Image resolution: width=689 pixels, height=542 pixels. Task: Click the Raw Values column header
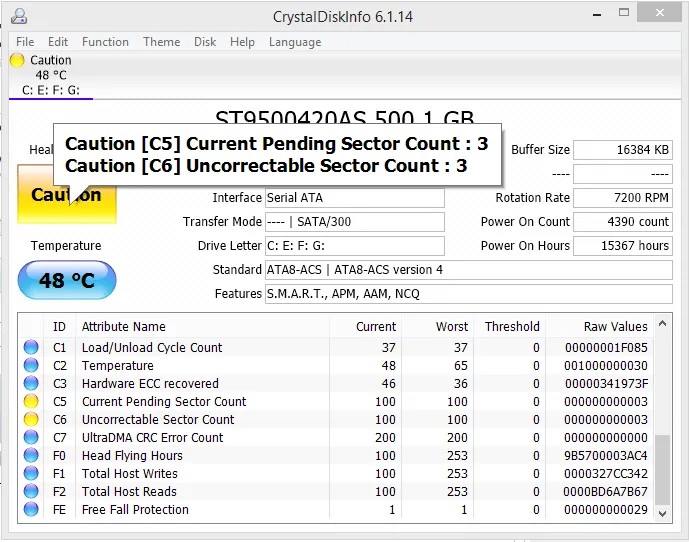(599, 326)
